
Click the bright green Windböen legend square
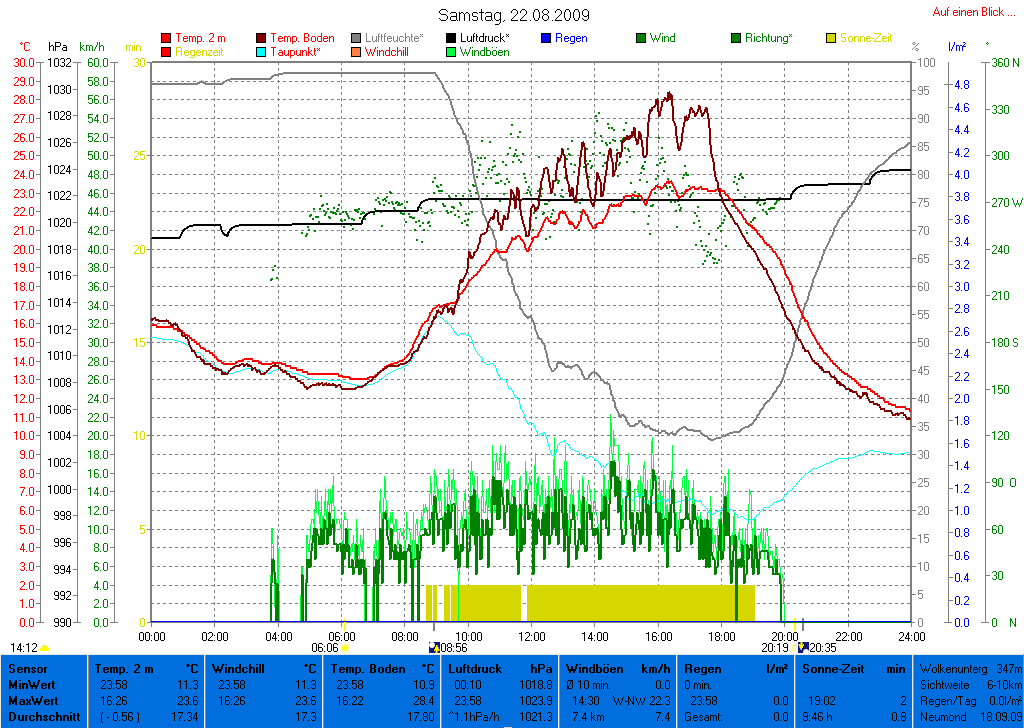click(451, 52)
